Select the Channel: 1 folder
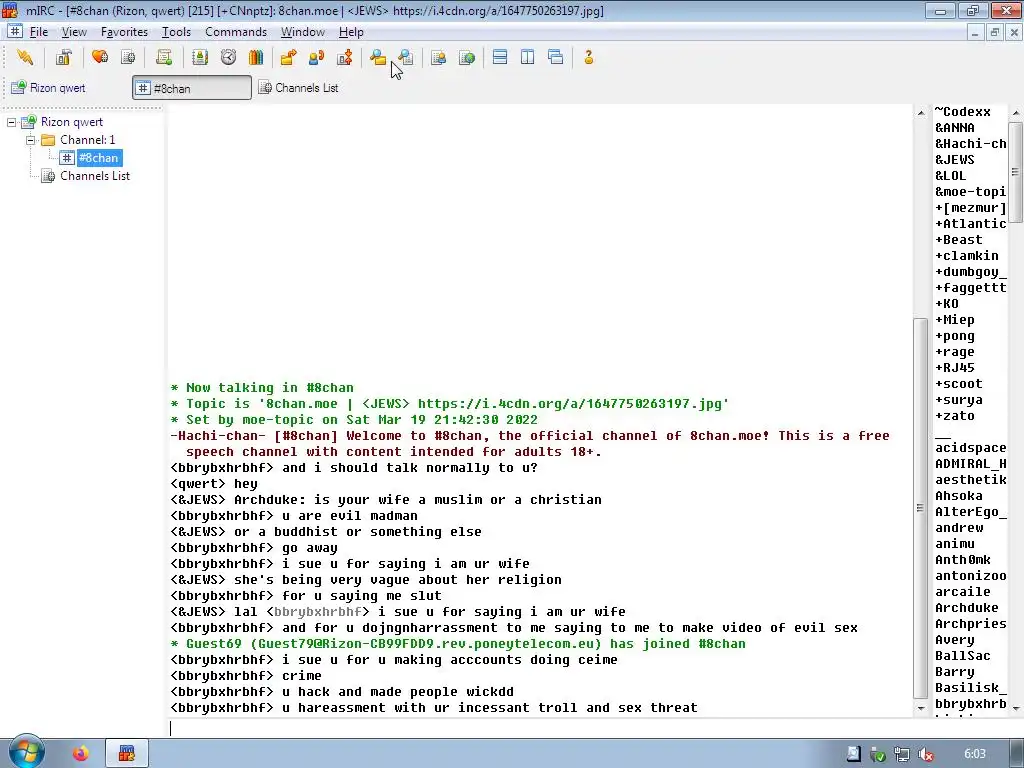This screenshot has width=1024, height=768. coord(88,140)
